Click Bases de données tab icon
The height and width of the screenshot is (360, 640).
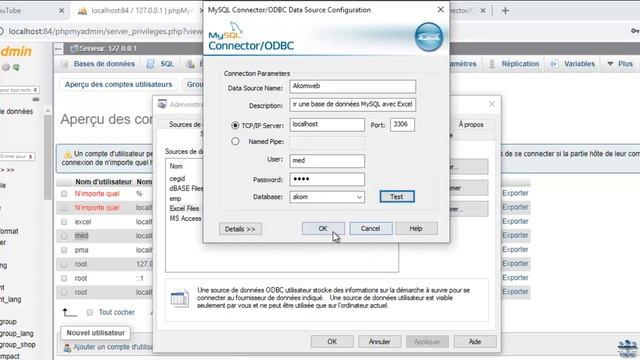(64, 64)
